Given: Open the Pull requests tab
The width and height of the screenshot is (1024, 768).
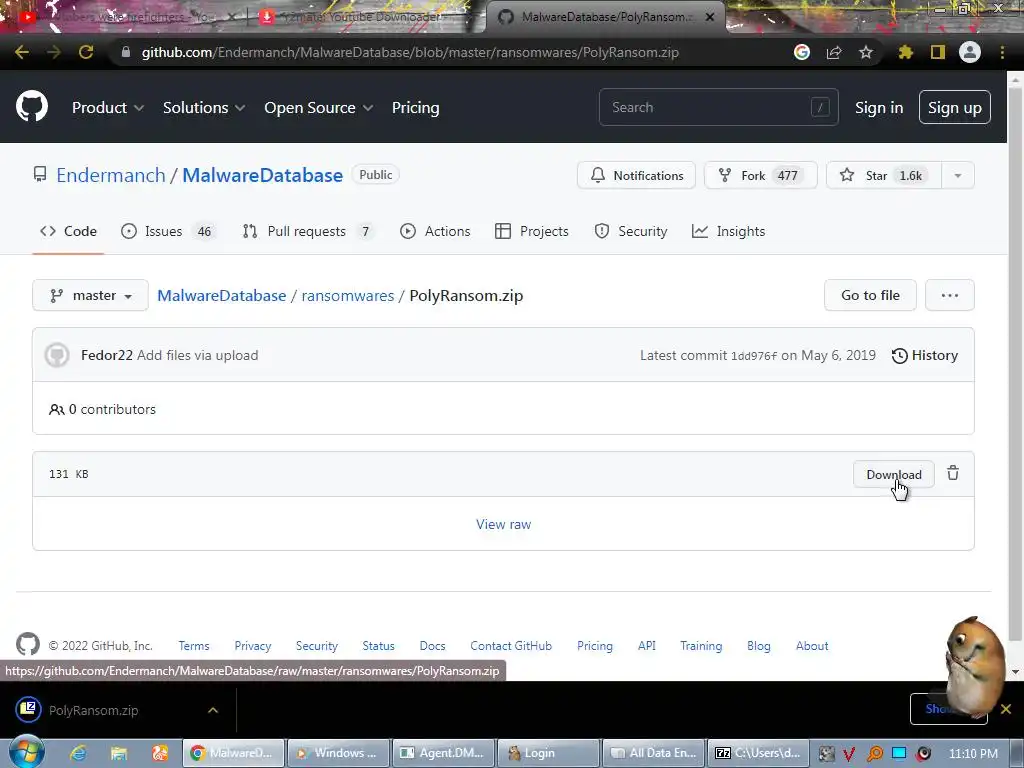Looking at the screenshot, I should coord(308,231).
